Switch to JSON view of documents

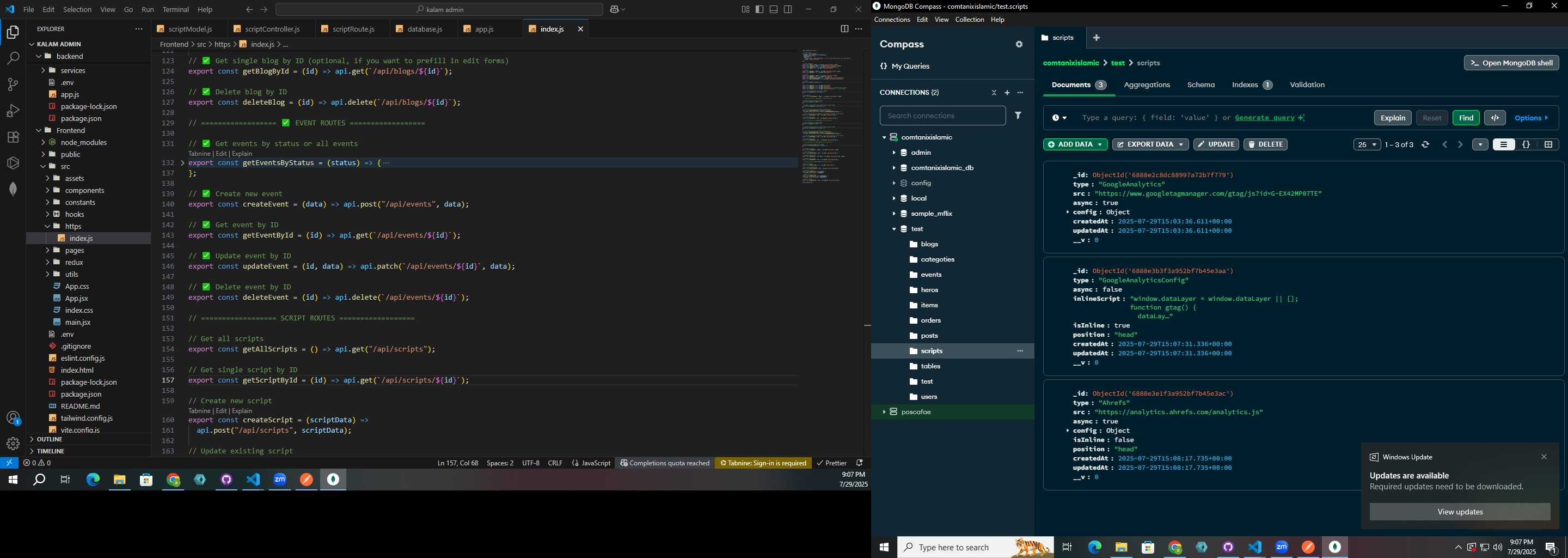1526,145
